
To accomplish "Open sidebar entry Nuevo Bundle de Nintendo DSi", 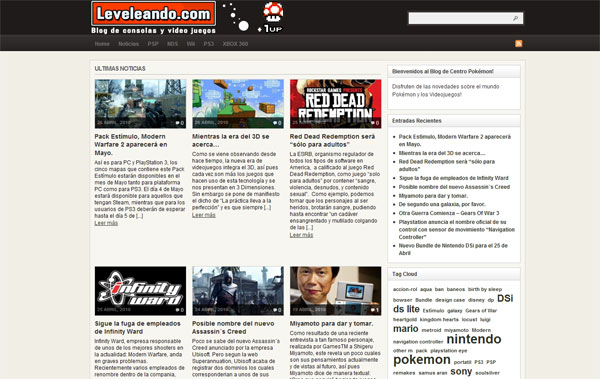I will 453,249.
